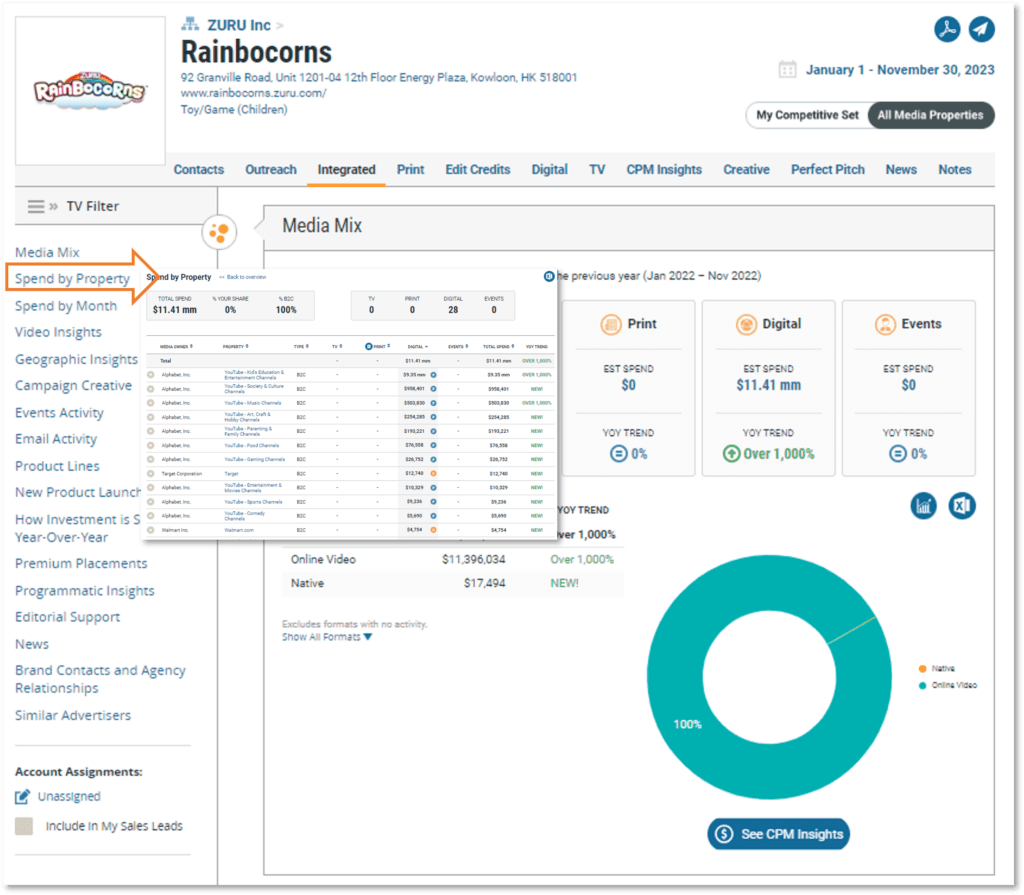Open Premium Placements in sidebar
Viewport: 1024px width, 895px height.
(x=81, y=563)
